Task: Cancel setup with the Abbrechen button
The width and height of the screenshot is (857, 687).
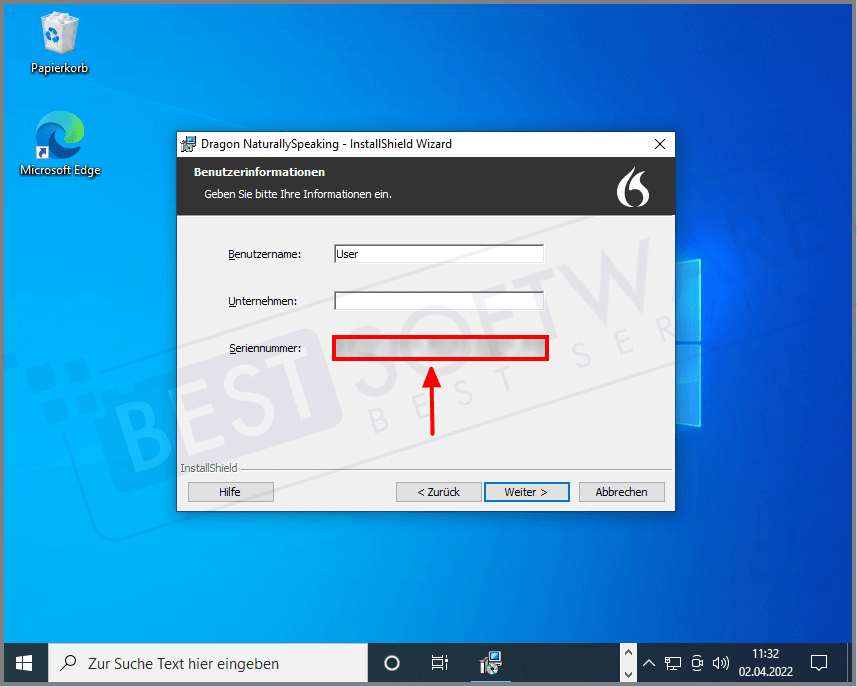Action: pos(621,492)
